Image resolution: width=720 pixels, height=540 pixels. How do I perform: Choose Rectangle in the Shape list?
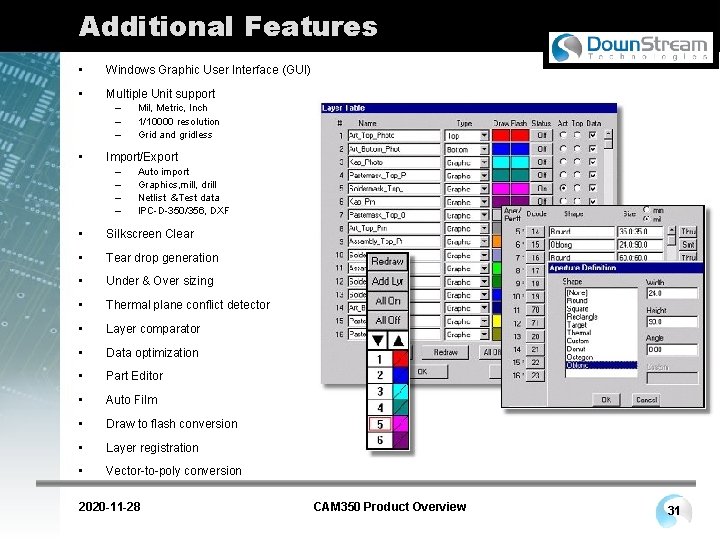tap(582, 316)
